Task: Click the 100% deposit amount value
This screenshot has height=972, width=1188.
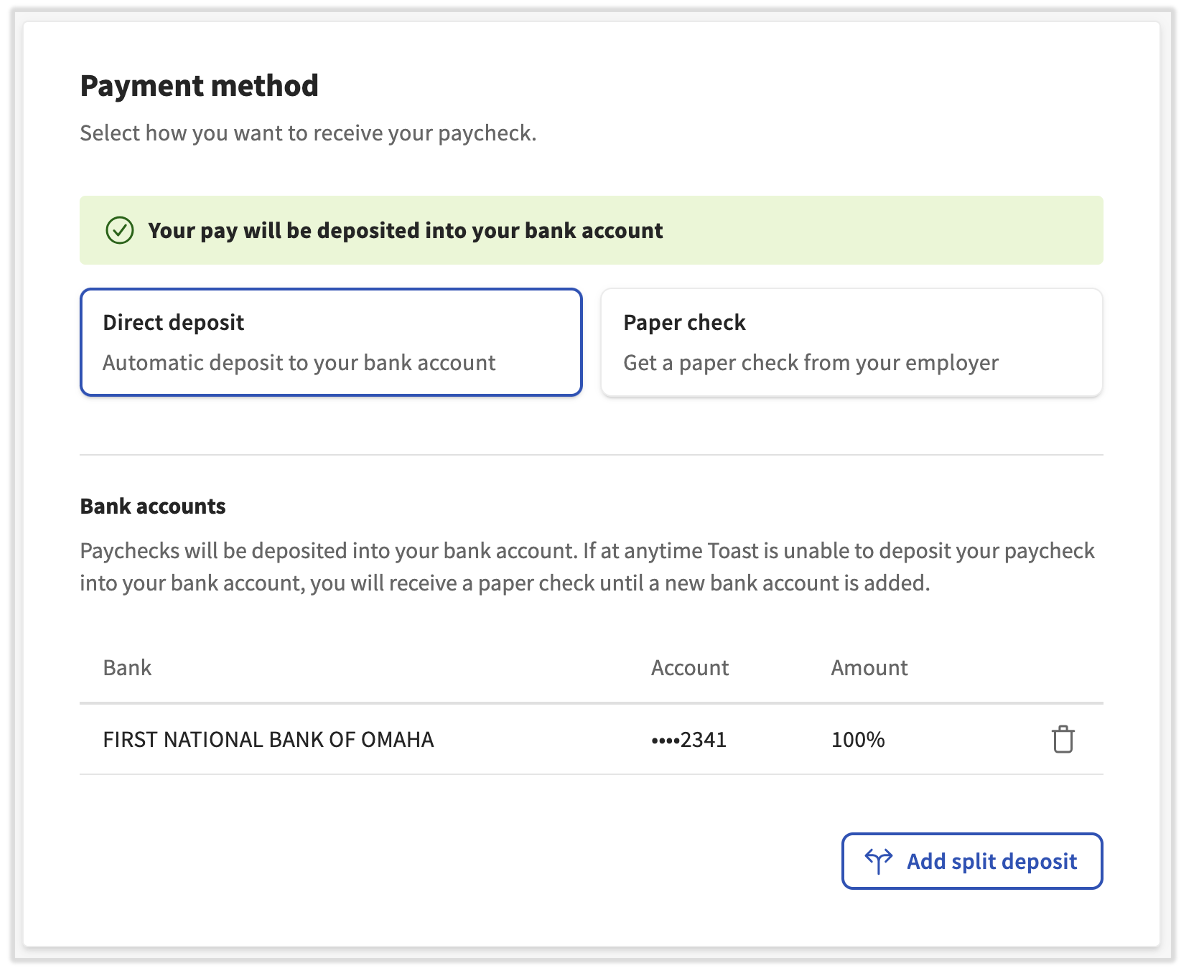Action: tap(857, 739)
